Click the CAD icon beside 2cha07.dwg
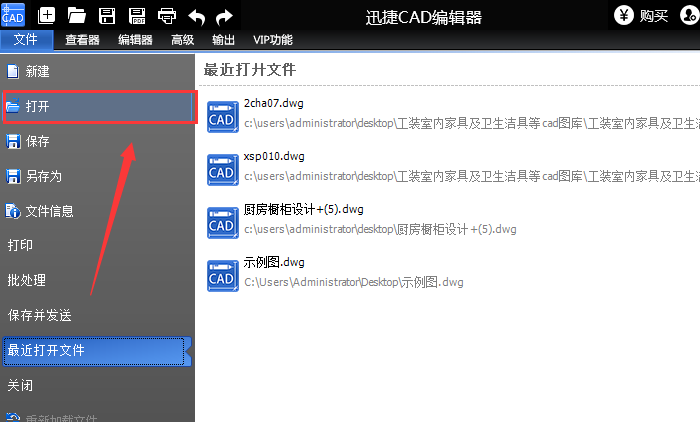This screenshot has width=700, height=422. (x=222, y=117)
